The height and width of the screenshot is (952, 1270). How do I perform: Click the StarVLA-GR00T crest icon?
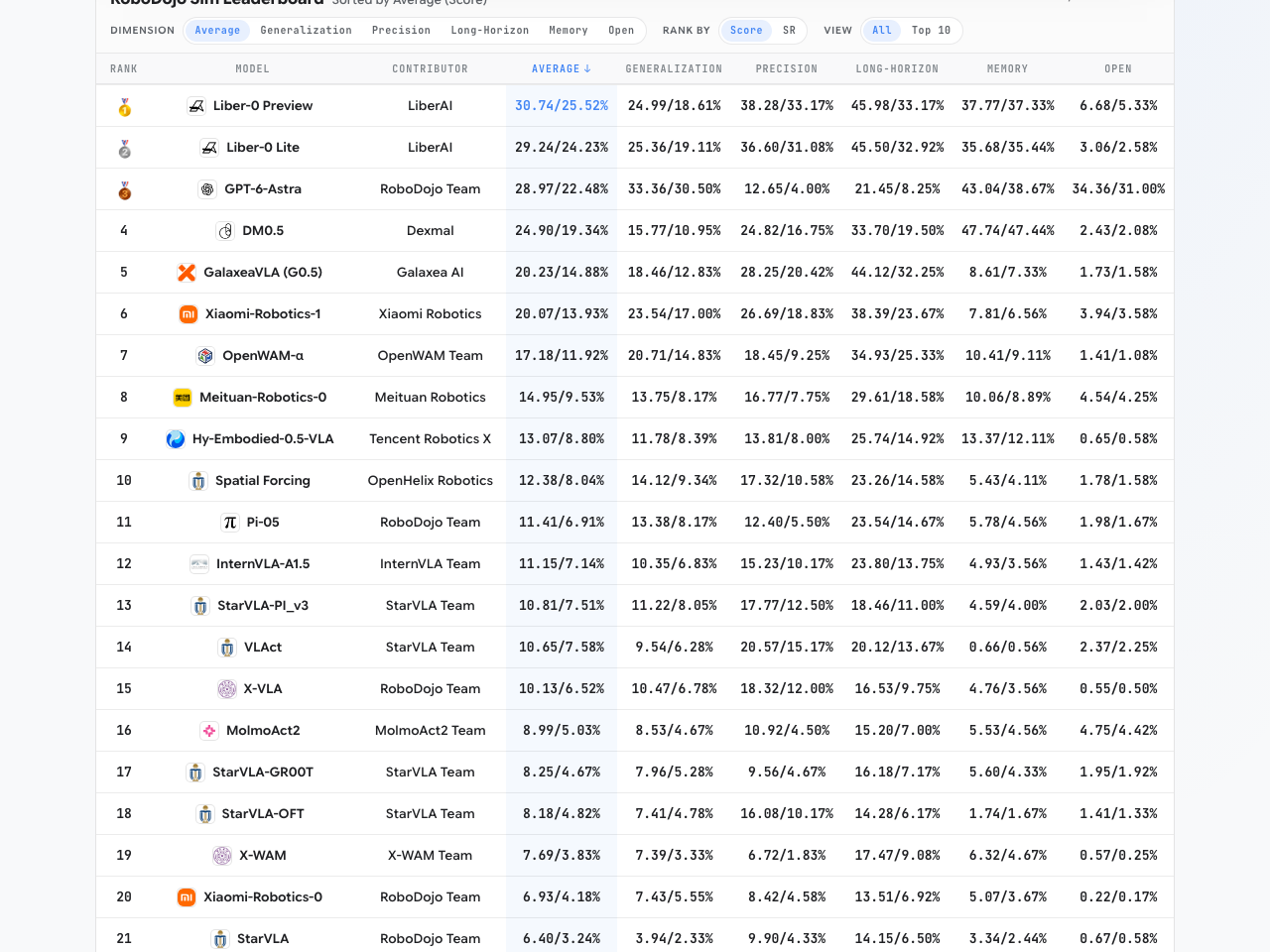[195, 773]
